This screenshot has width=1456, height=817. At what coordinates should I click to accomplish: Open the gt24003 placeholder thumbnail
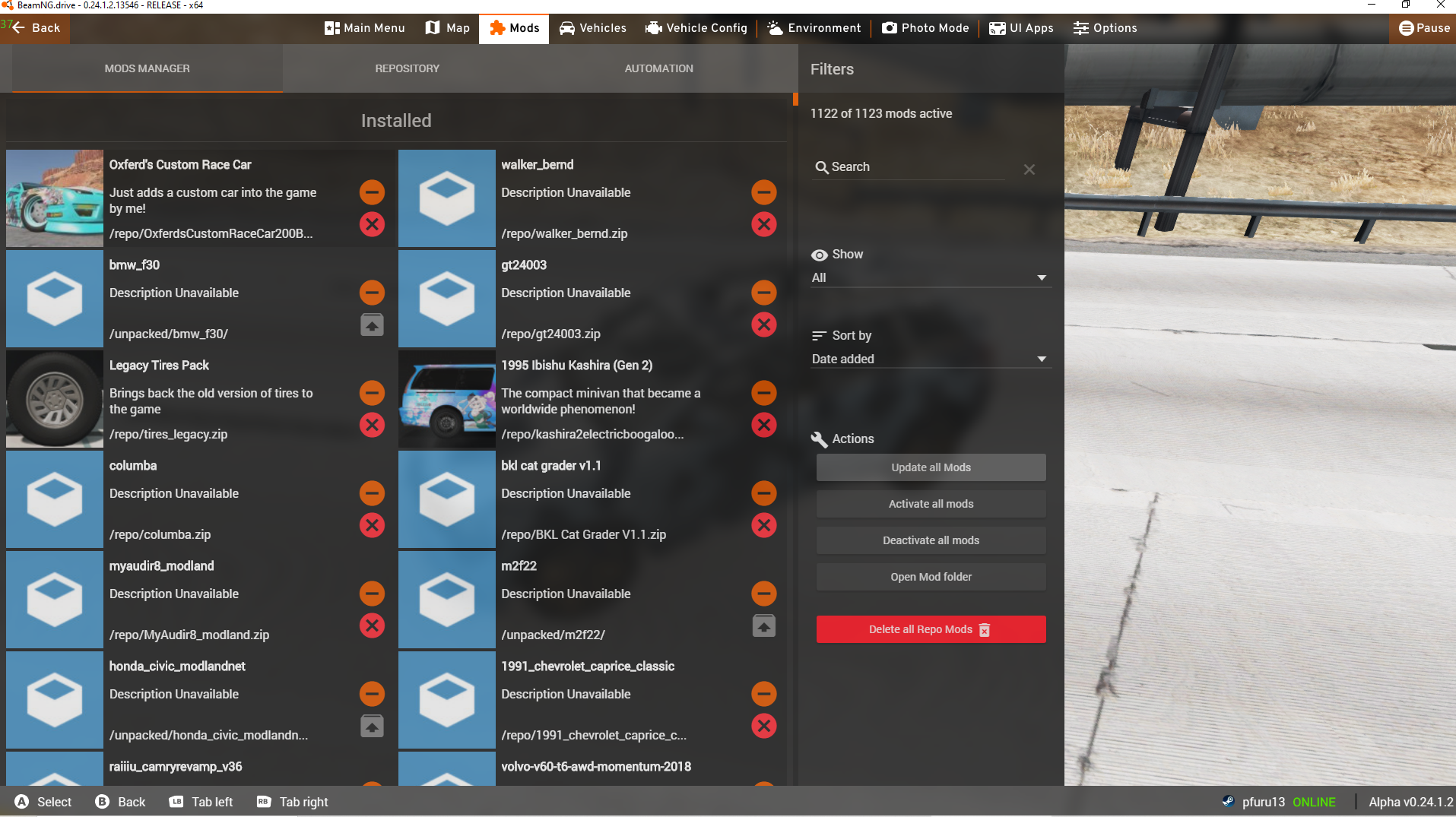[x=447, y=299]
